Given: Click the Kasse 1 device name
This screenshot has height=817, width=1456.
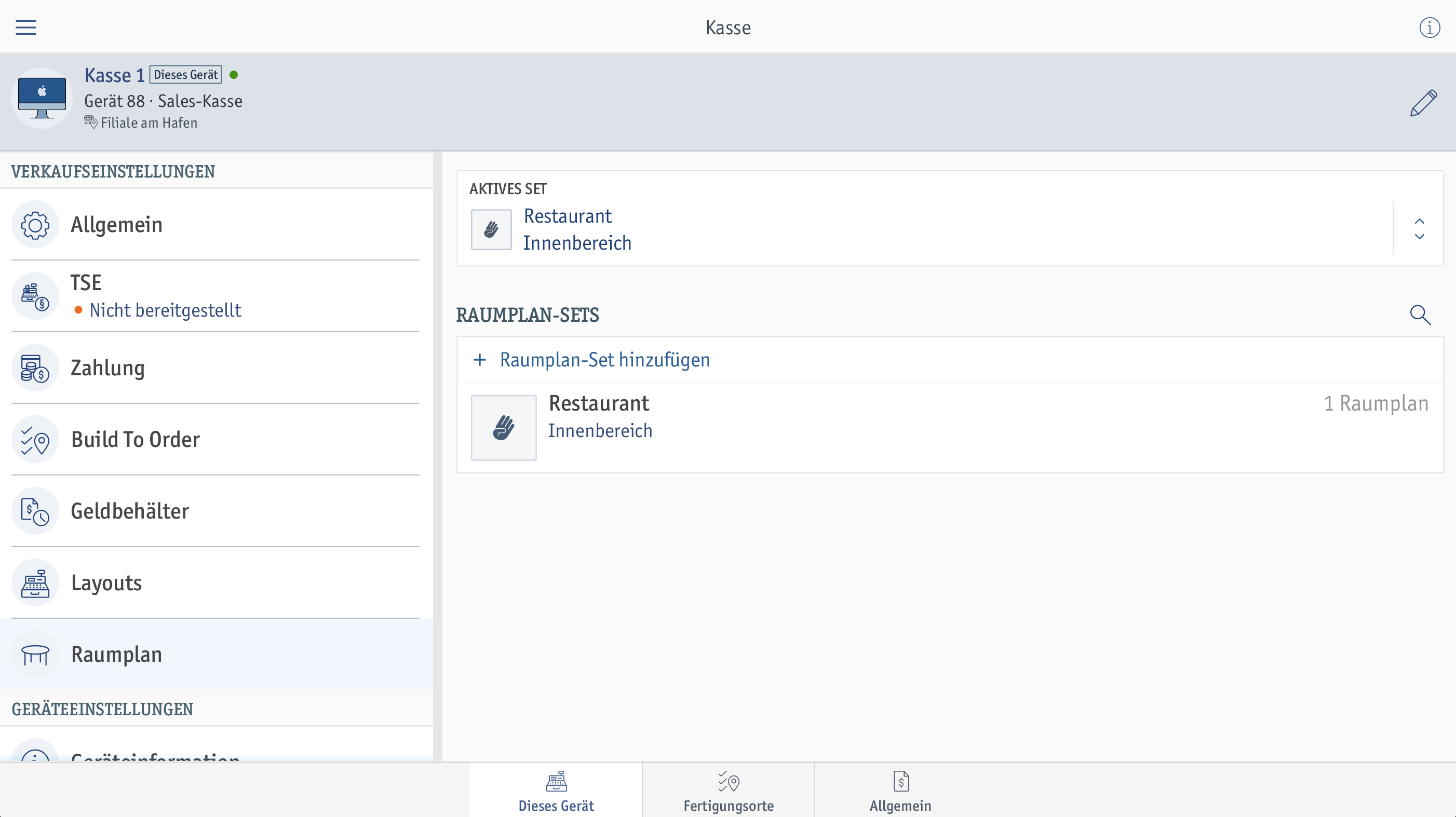Looking at the screenshot, I should pyautogui.click(x=115, y=75).
